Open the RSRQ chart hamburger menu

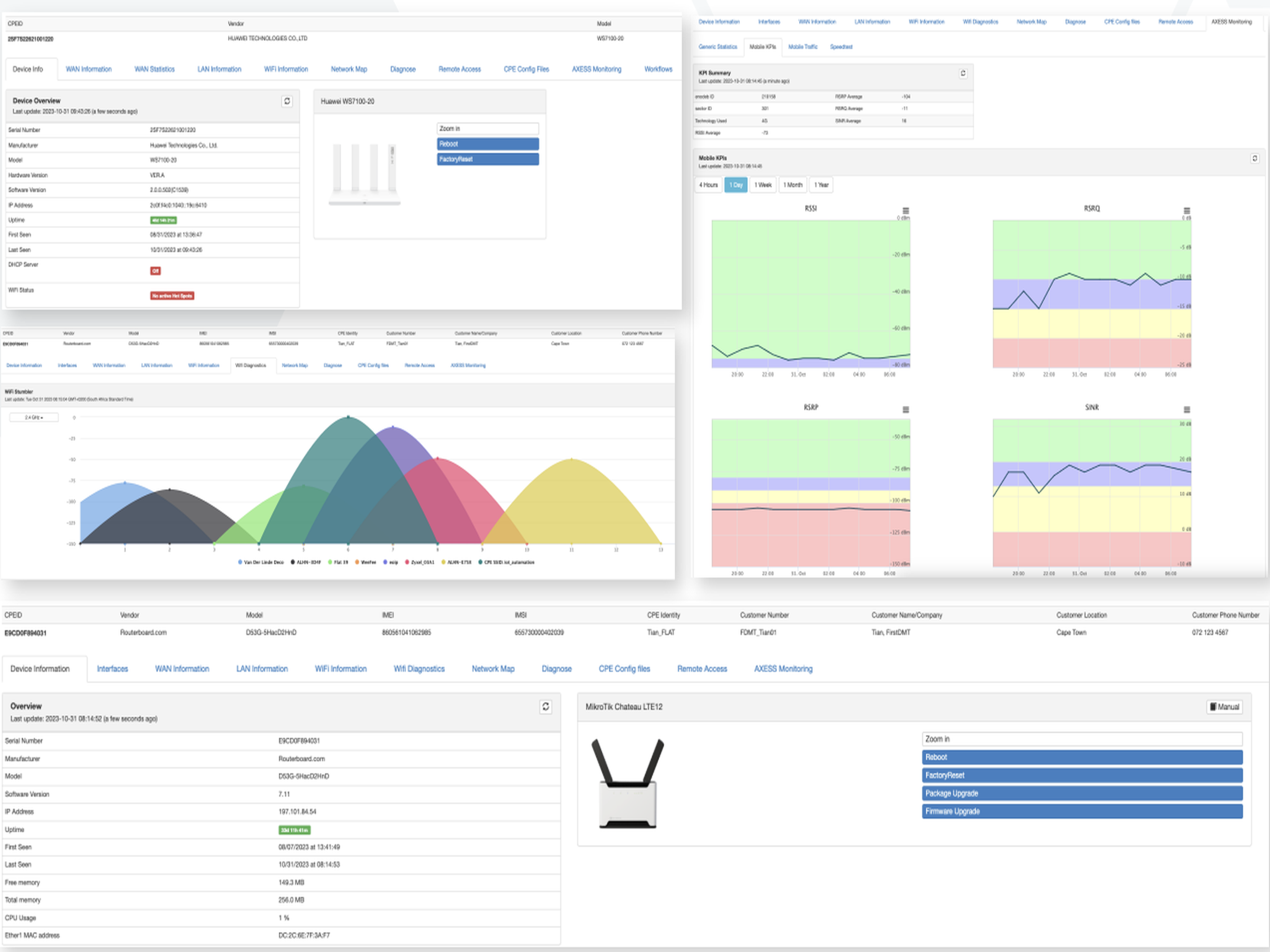tap(1186, 211)
